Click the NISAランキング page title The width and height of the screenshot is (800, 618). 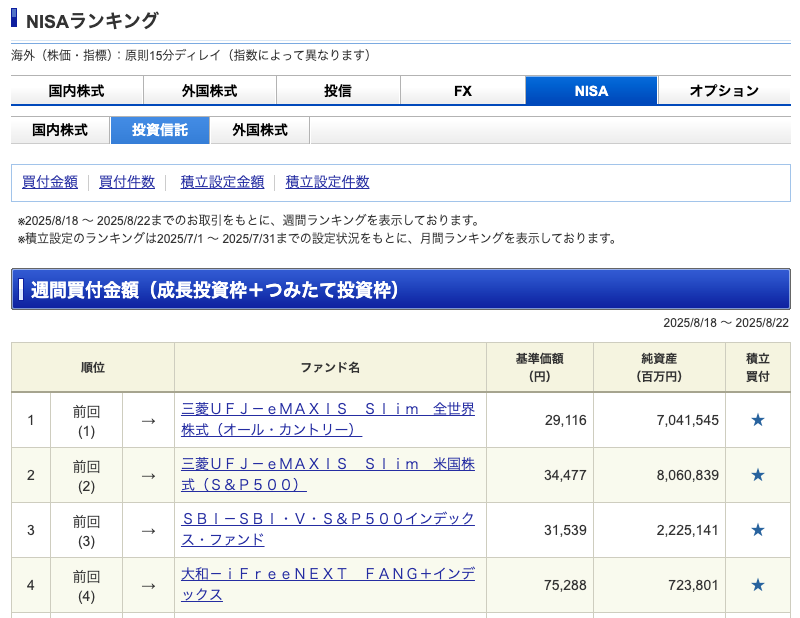tap(92, 21)
